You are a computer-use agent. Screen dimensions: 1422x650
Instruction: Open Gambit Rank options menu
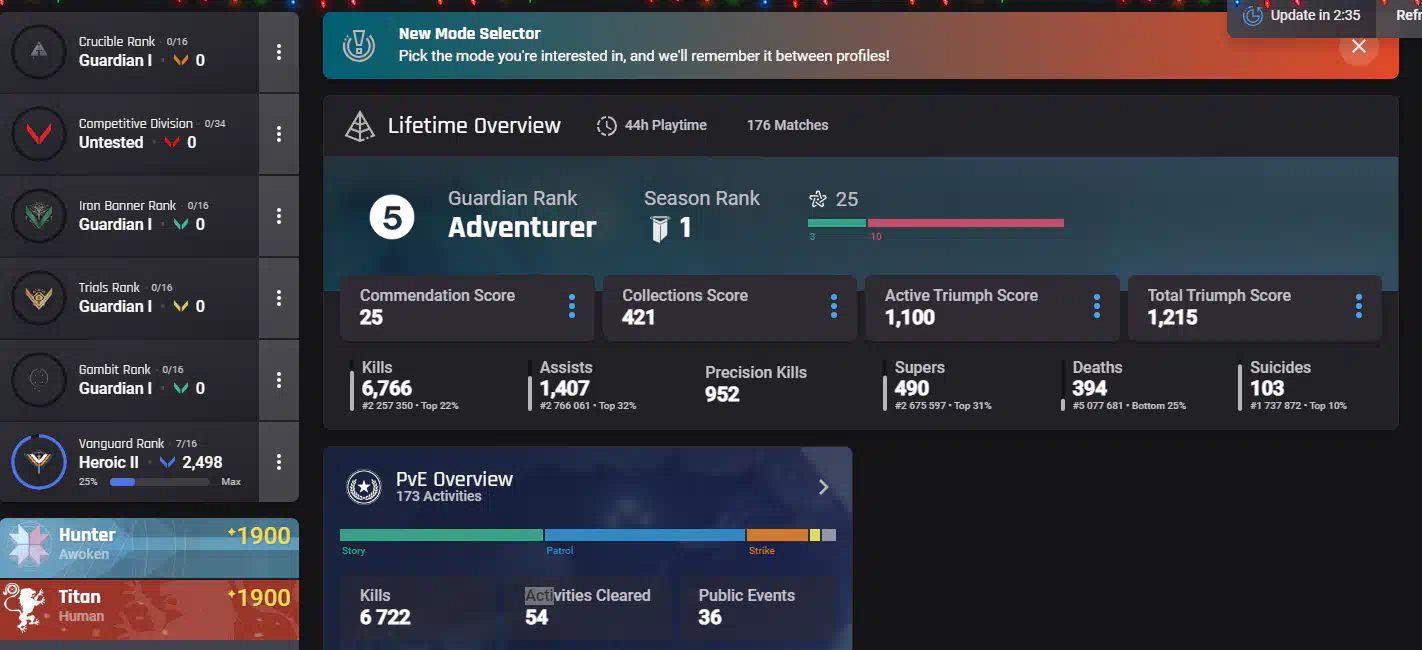pyautogui.click(x=279, y=380)
